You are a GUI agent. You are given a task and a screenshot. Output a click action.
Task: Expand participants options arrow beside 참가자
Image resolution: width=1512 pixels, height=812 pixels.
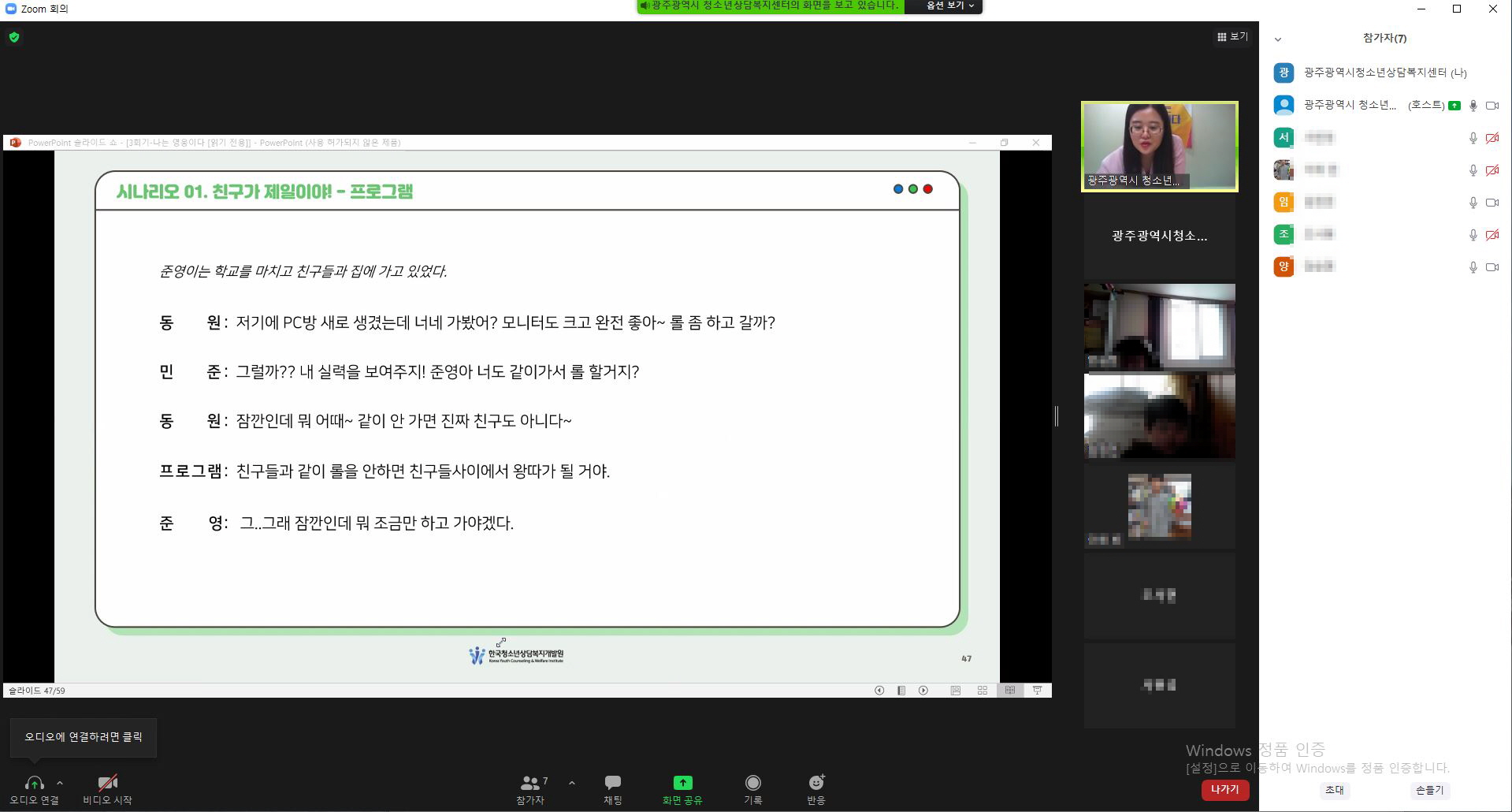pyautogui.click(x=572, y=783)
